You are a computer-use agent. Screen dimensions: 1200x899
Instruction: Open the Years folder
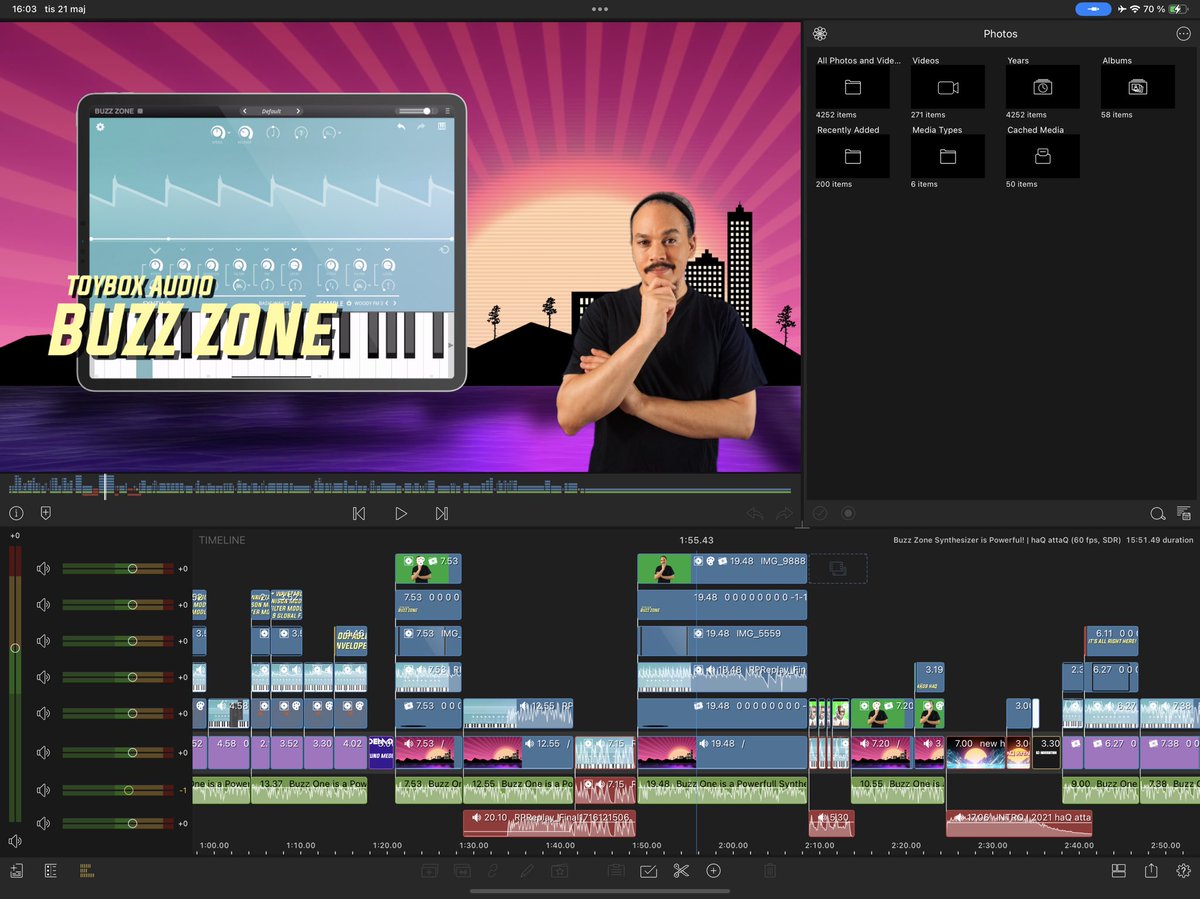coord(1042,87)
